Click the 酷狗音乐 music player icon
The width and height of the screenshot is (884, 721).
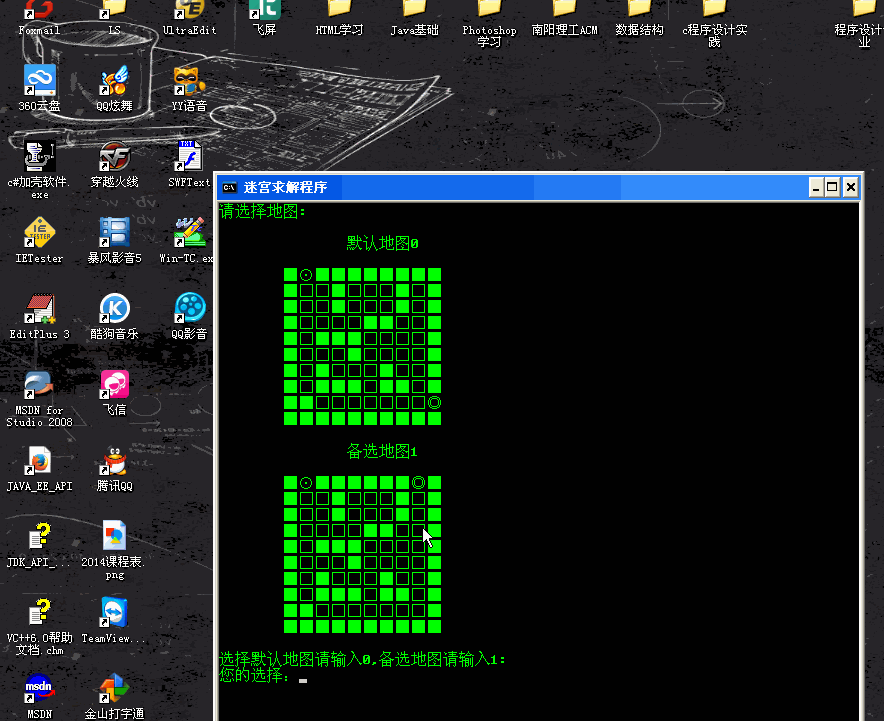[x=114, y=309]
